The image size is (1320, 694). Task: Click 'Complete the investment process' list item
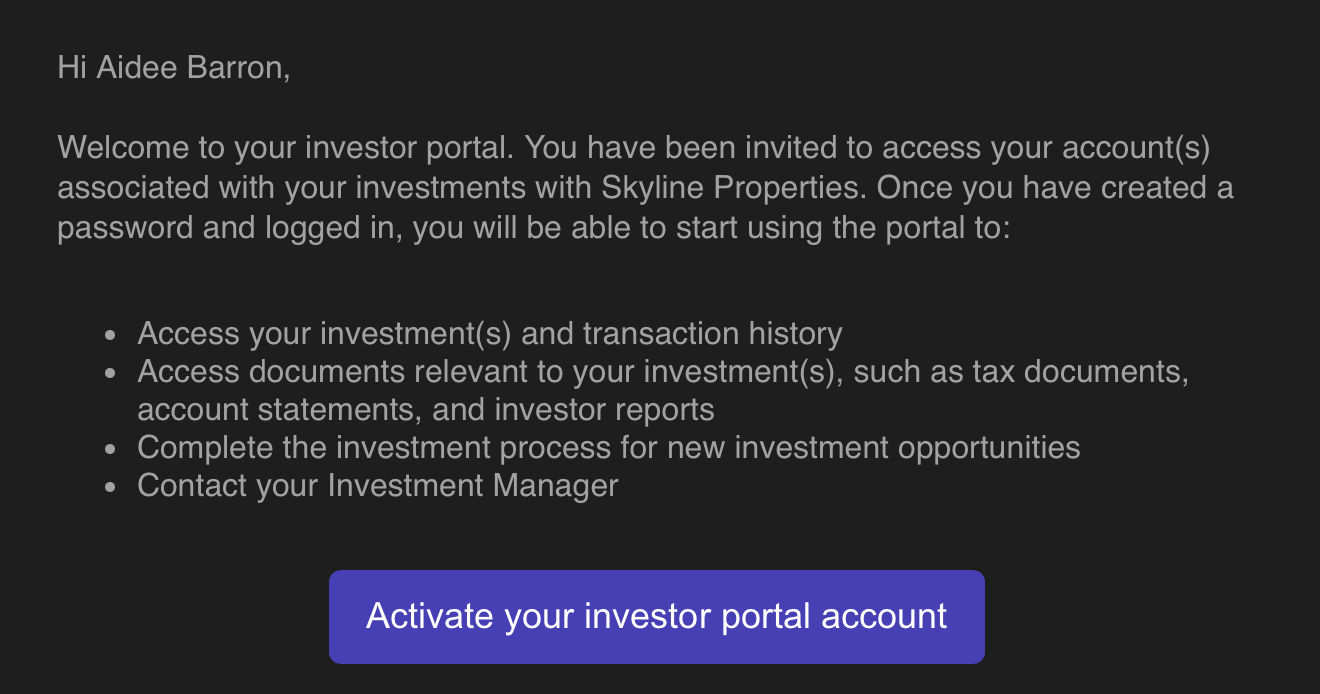pyautogui.click(x=609, y=447)
